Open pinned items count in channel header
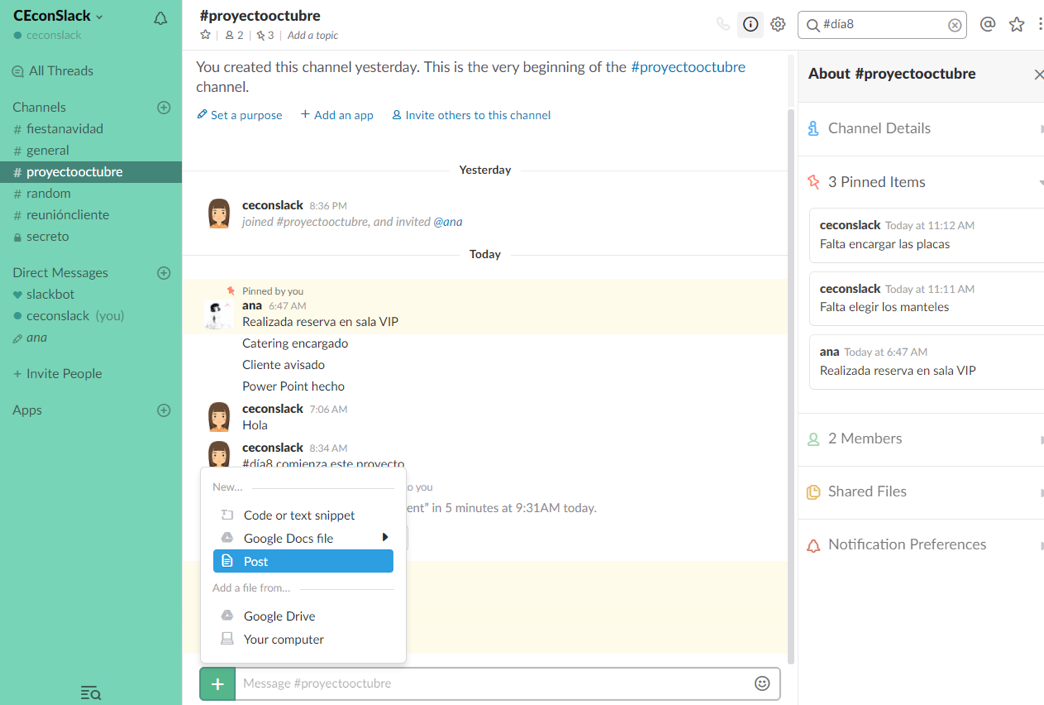This screenshot has height=705, width=1044. tap(265, 35)
